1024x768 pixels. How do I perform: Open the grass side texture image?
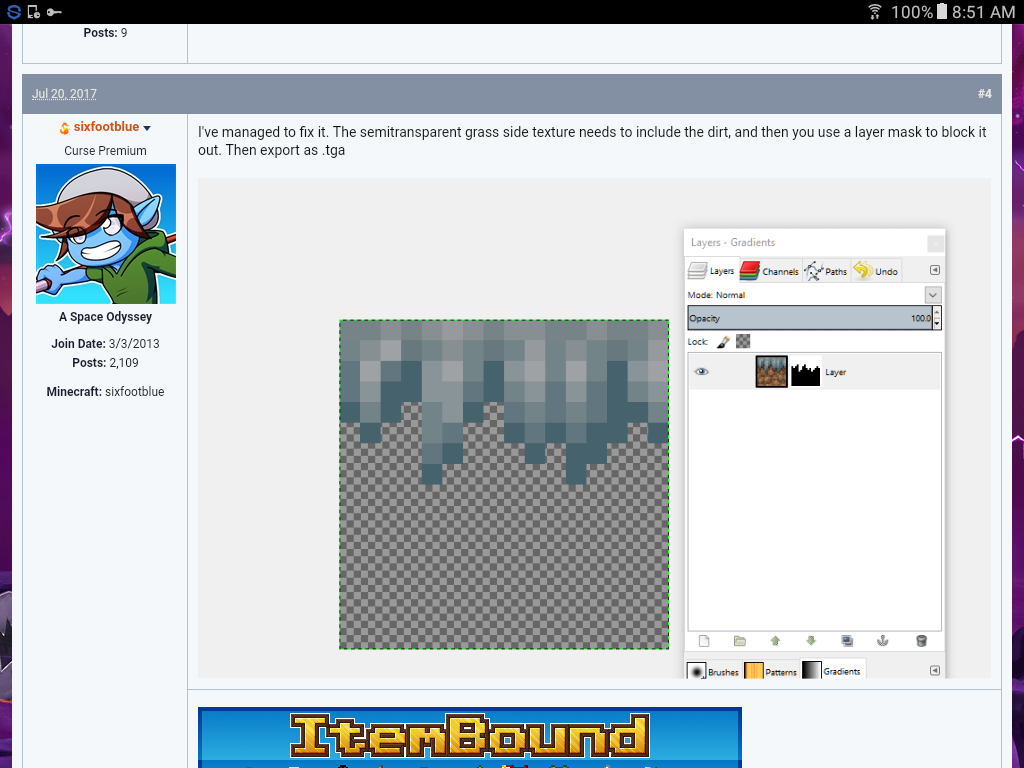pyautogui.click(x=504, y=484)
